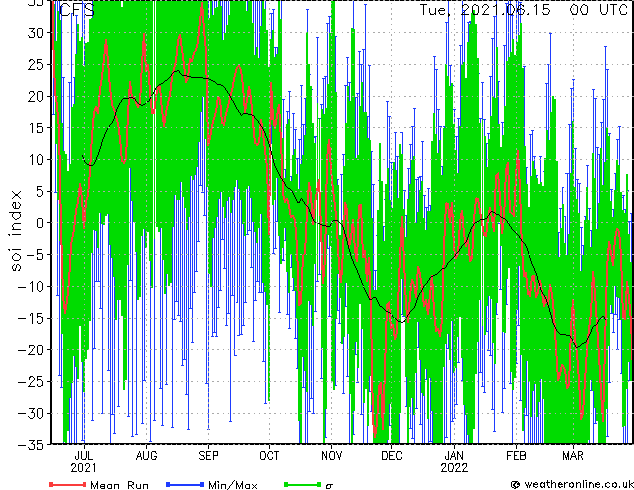Click the AUG month label
The image size is (634, 490).
(x=146, y=456)
